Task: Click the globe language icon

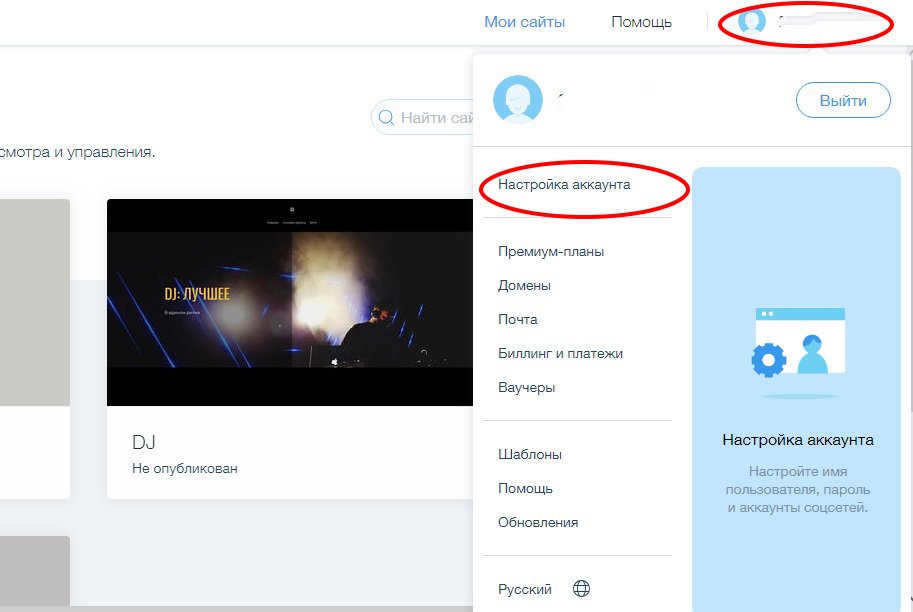Action: [581, 589]
